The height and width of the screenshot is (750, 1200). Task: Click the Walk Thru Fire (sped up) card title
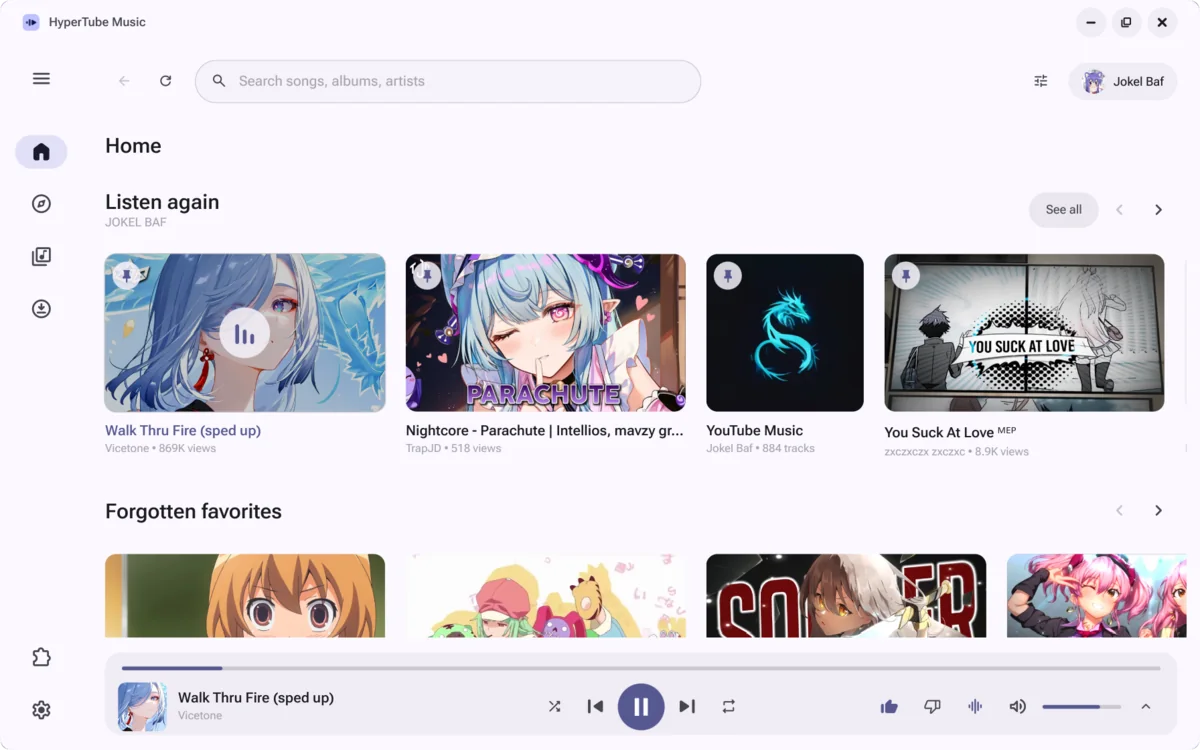183,431
